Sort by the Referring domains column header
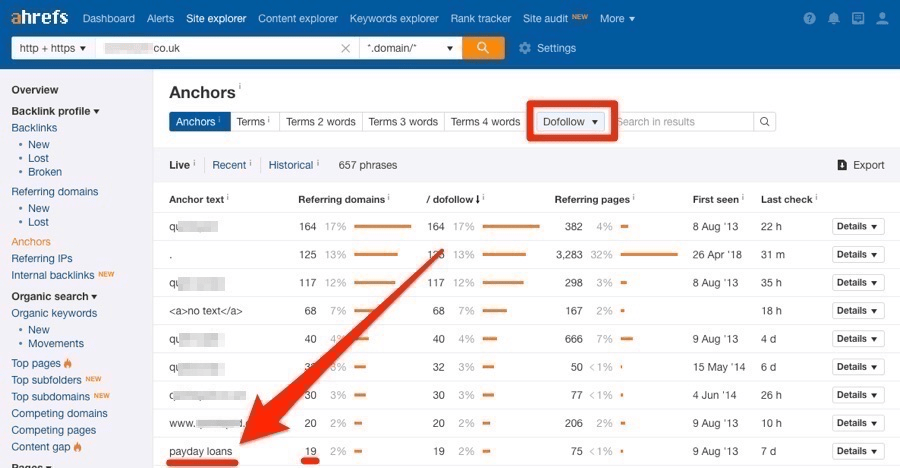The height and width of the screenshot is (468, 900). [338, 199]
